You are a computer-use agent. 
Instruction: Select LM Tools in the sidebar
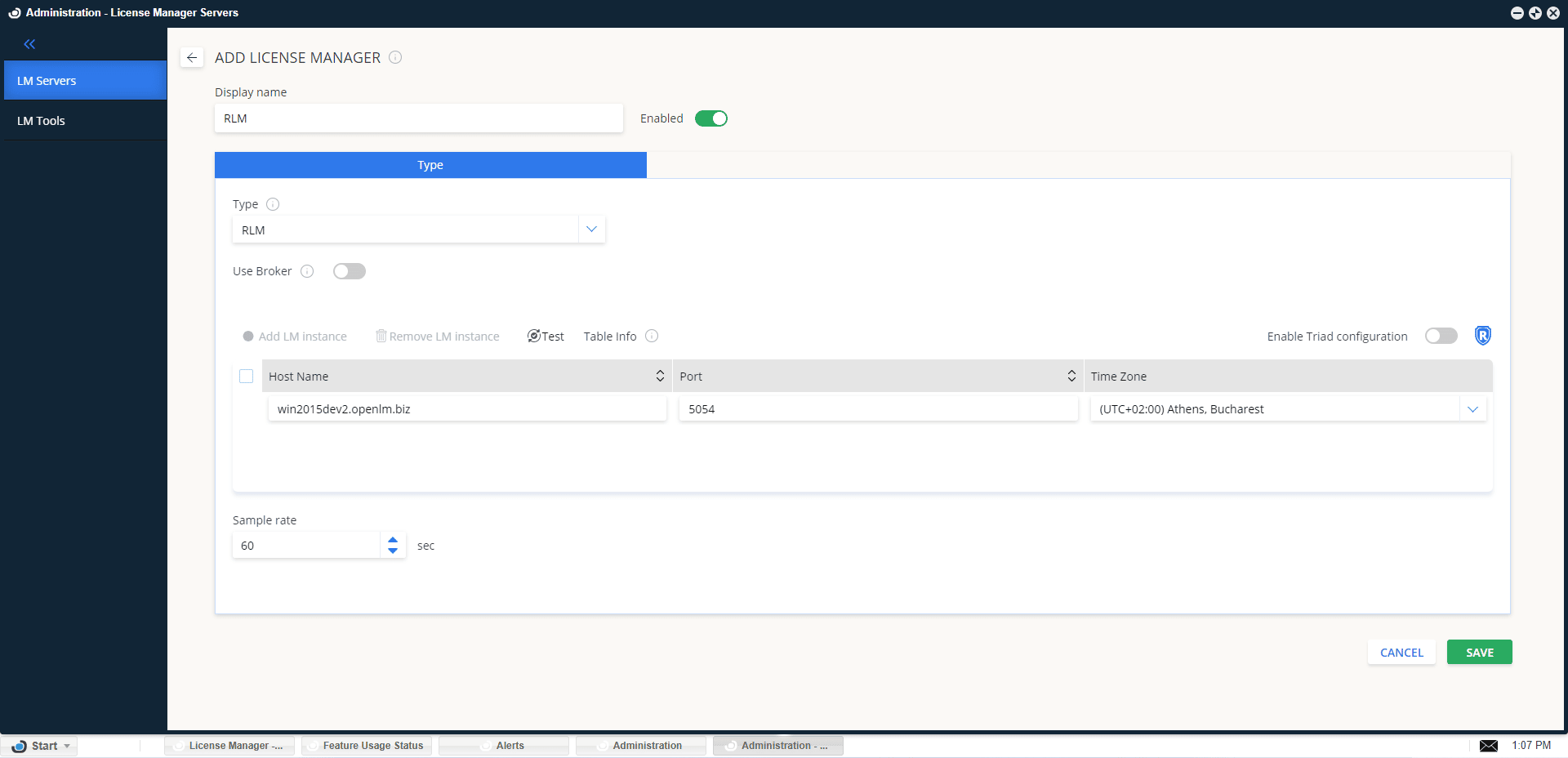pyautogui.click(x=42, y=120)
